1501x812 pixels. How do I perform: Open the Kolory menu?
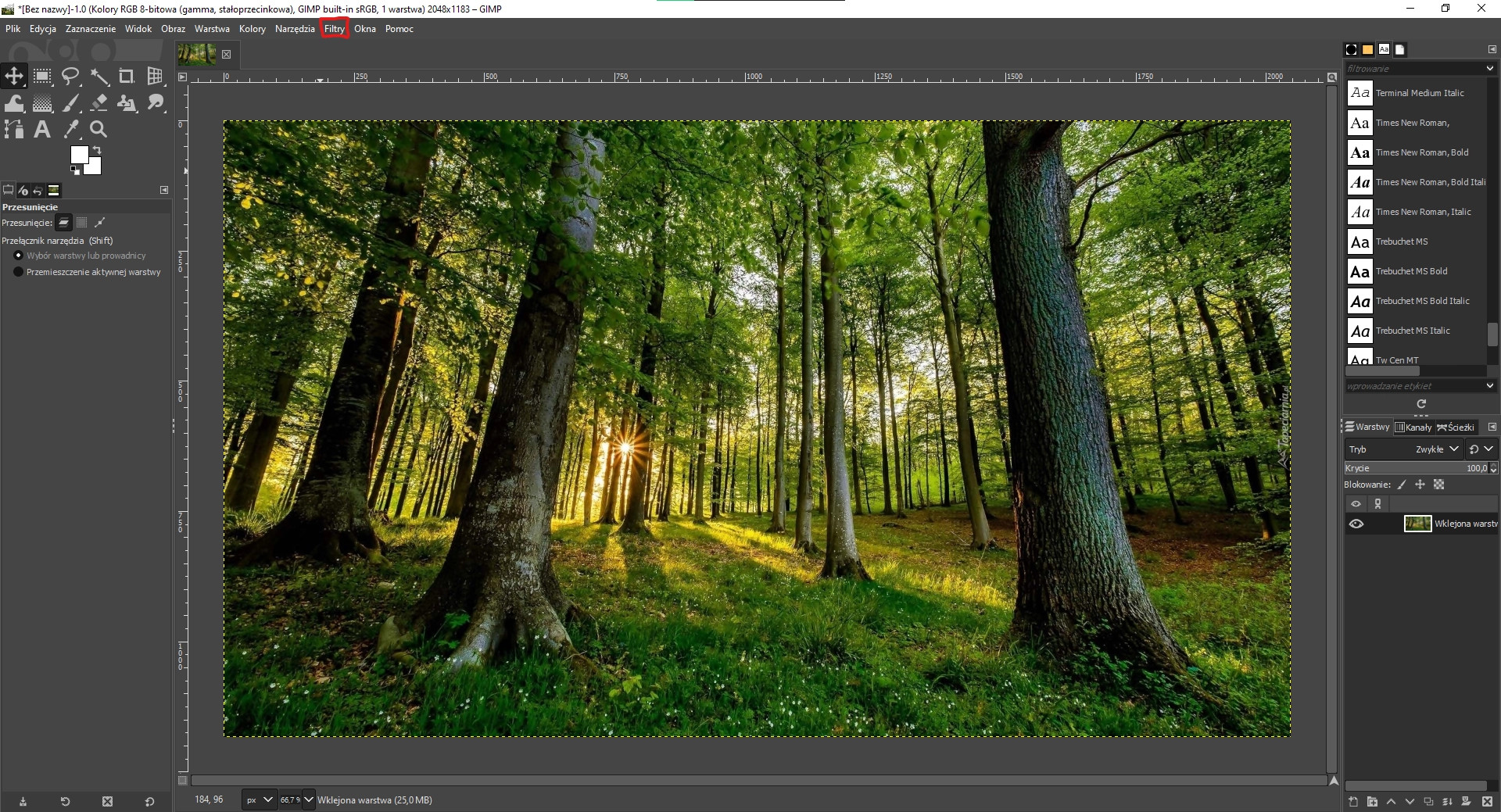(x=253, y=29)
